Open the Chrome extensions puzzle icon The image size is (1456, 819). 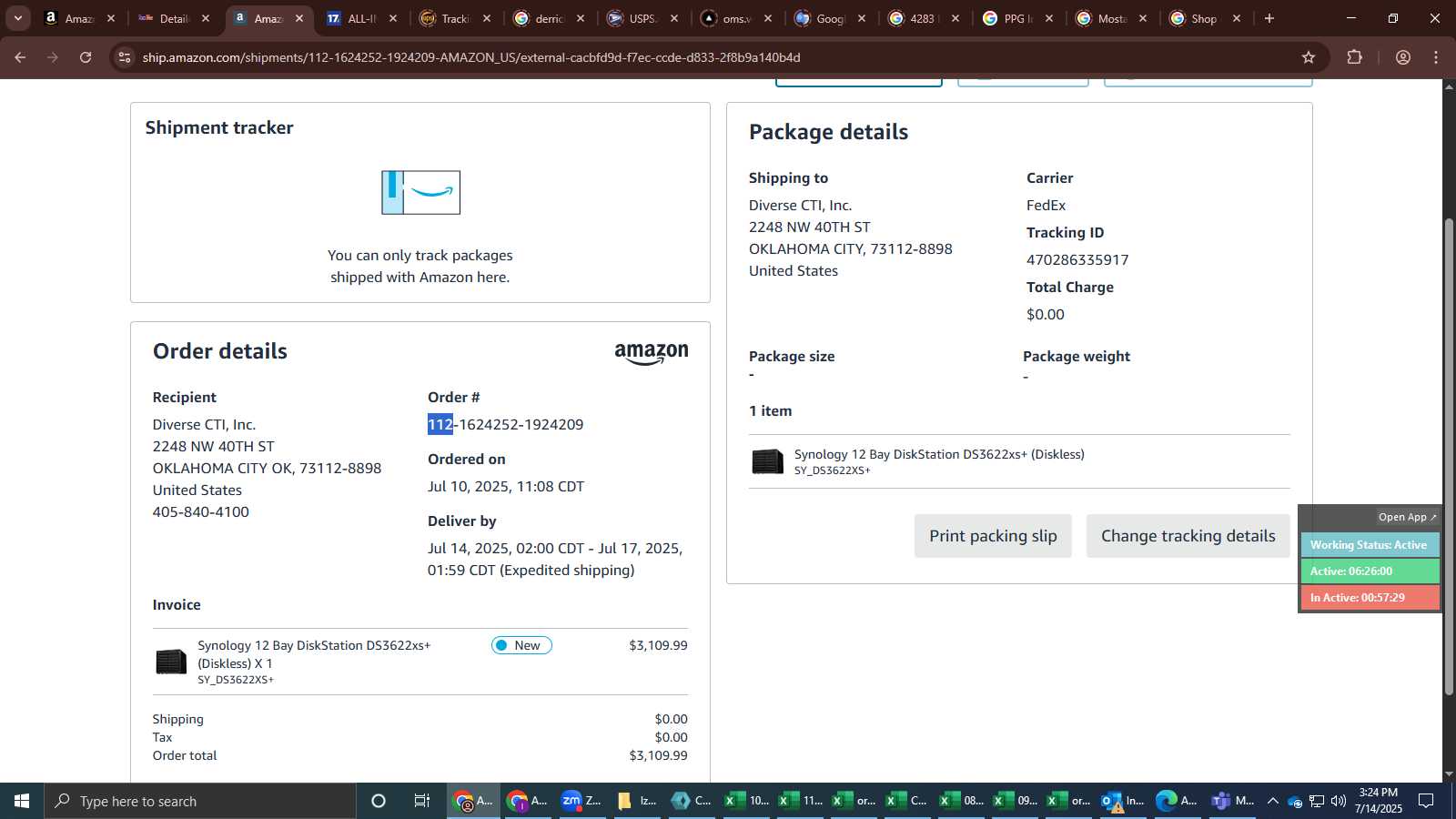click(1355, 57)
